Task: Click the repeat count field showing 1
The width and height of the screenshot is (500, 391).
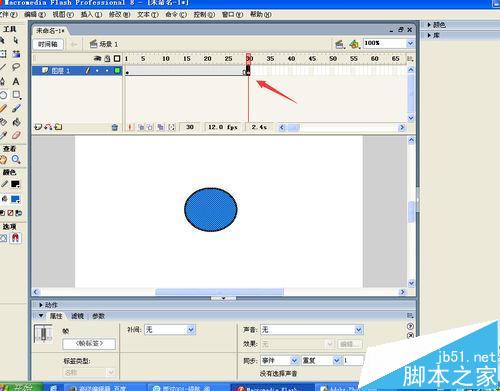Action: coord(353,360)
